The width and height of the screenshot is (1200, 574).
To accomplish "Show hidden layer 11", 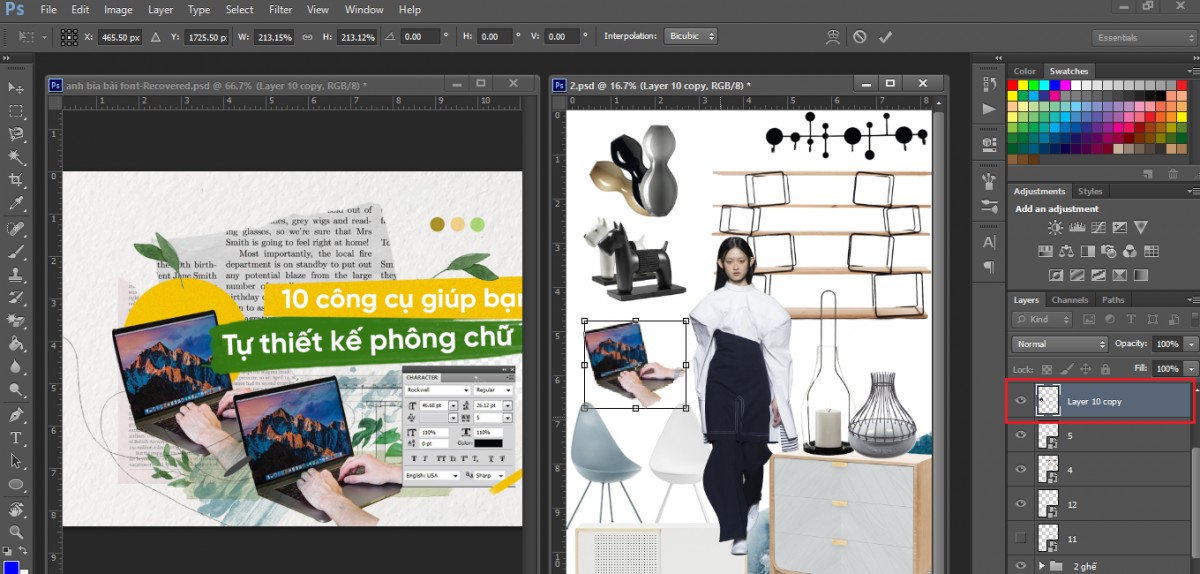I will pyautogui.click(x=1020, y=539).
